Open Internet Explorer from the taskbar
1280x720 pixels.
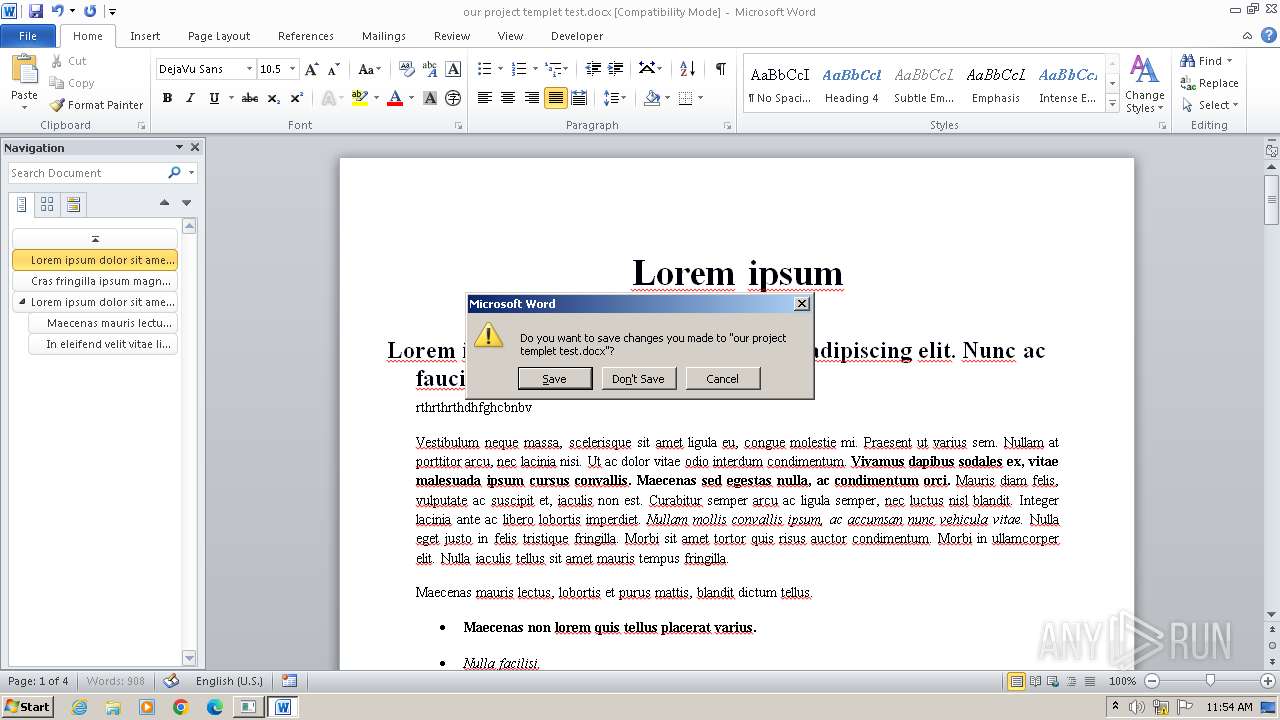(79, 707)
